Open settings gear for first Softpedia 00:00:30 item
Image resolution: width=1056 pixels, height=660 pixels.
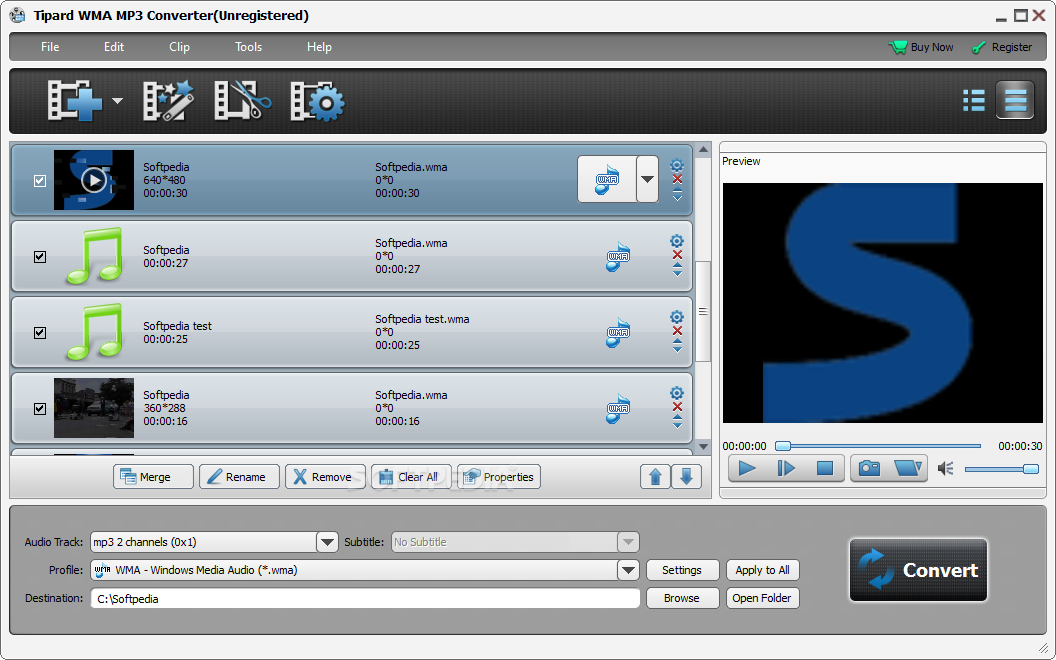pos(677,165)
